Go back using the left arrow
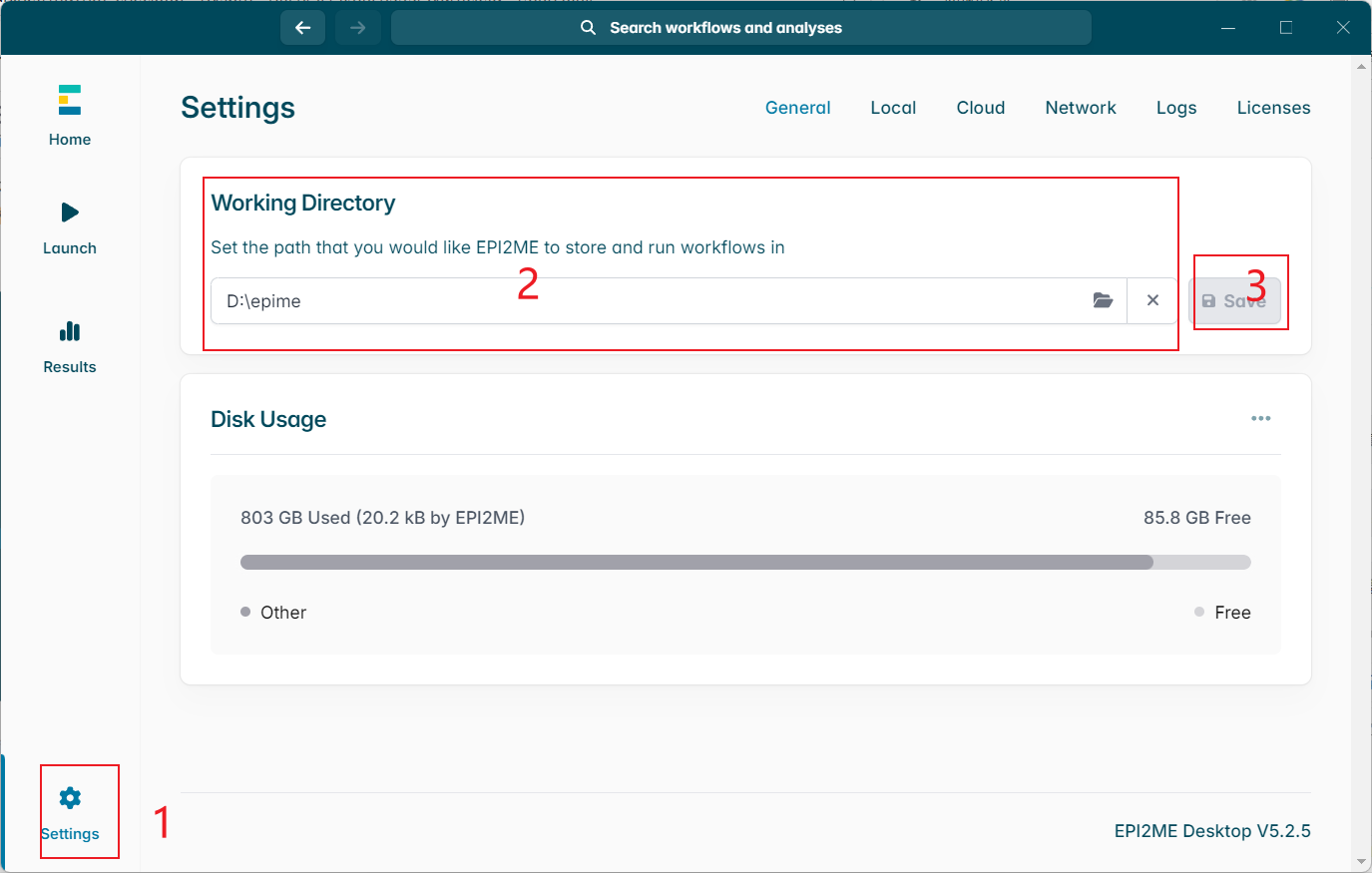Screen dimensions: 1372x873 coord(303,28)
